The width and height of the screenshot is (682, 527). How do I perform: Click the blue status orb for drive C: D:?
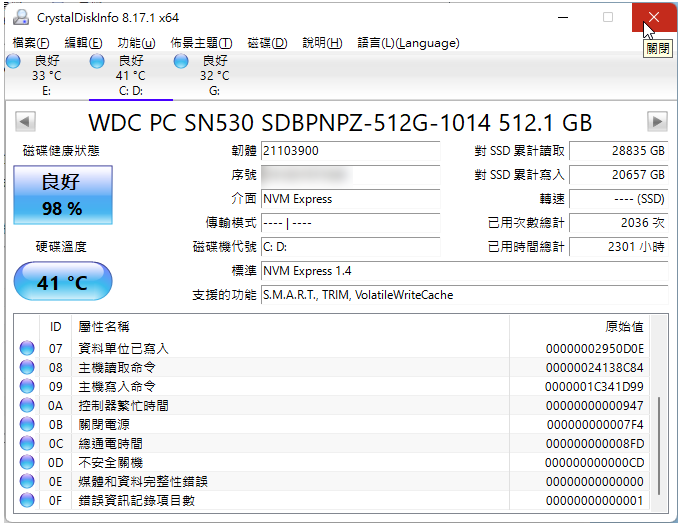[x=97, y=61]
